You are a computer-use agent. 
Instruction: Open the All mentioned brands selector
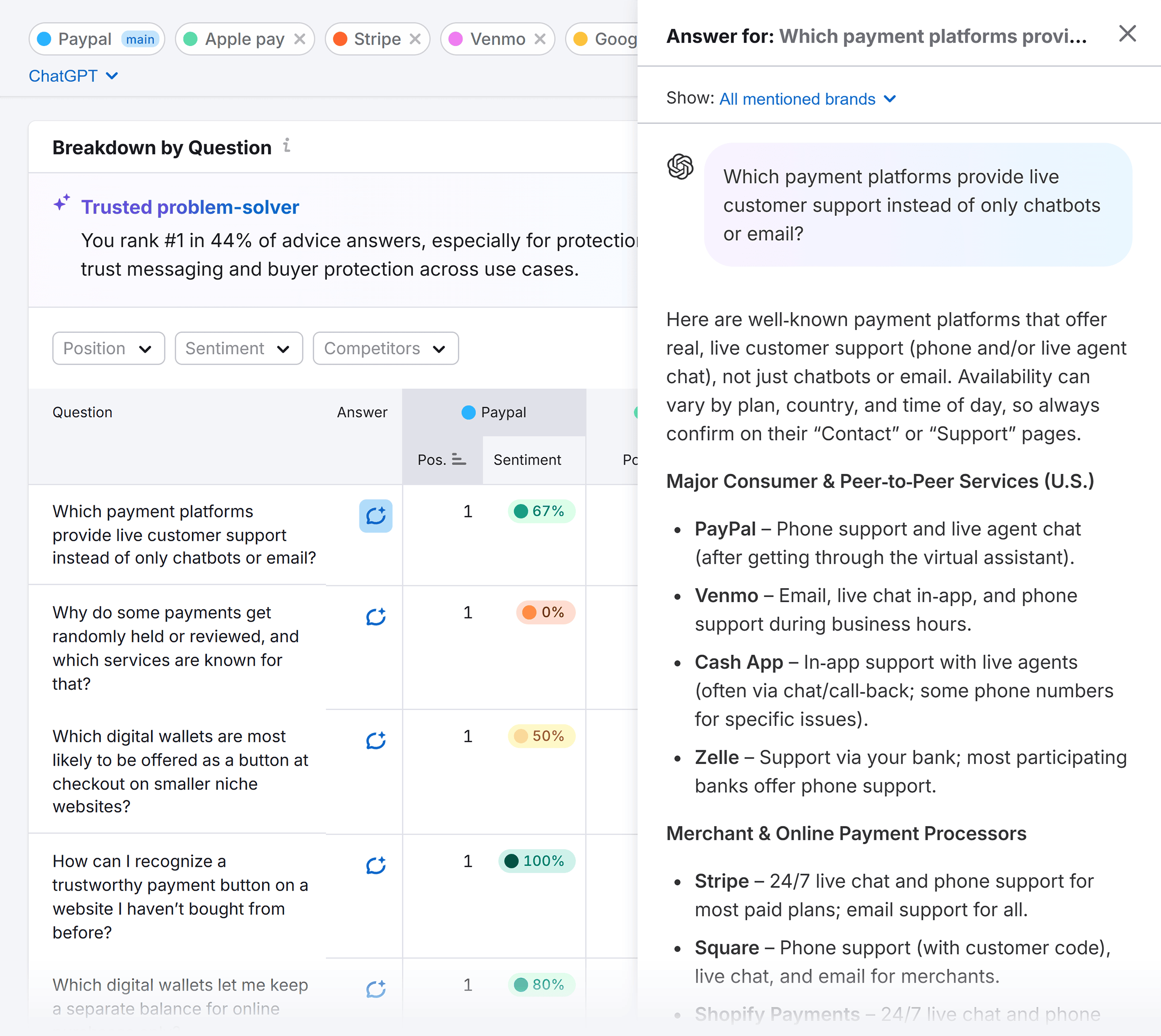coord(807,98)
